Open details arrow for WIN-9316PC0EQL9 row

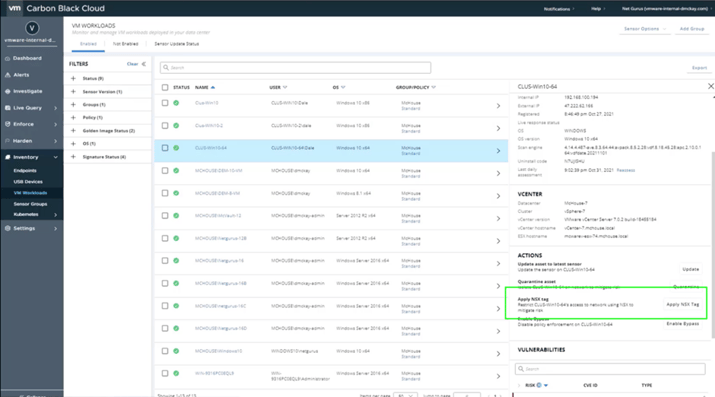[498, 376]
